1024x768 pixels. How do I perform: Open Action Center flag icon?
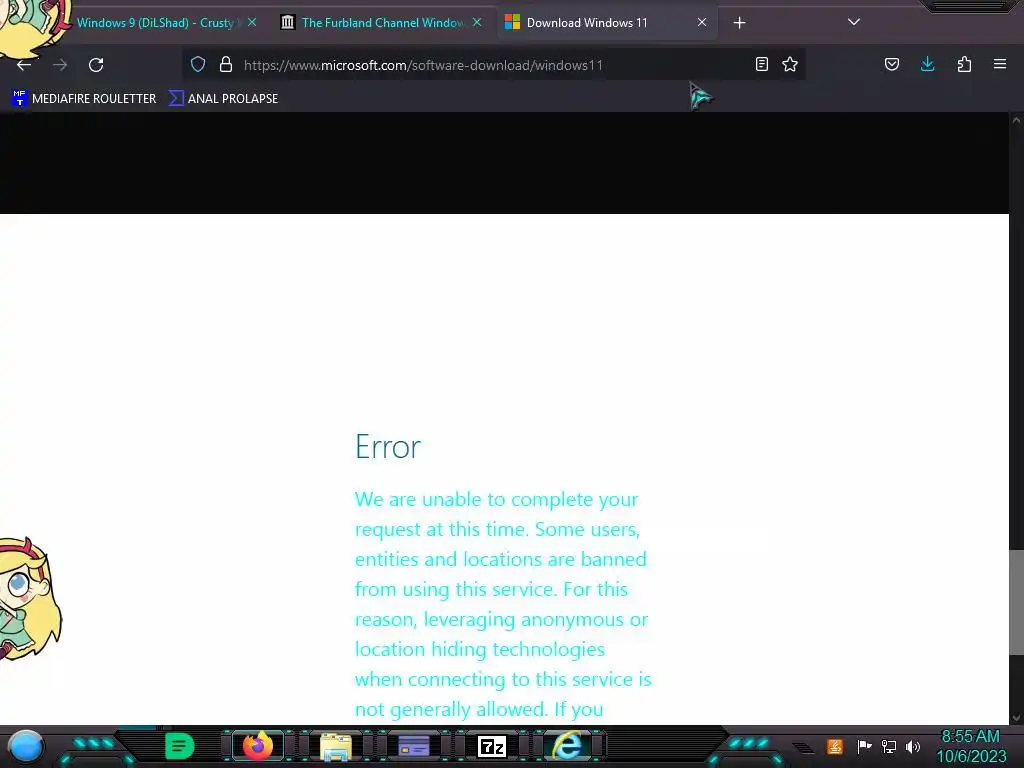point(864,746)
